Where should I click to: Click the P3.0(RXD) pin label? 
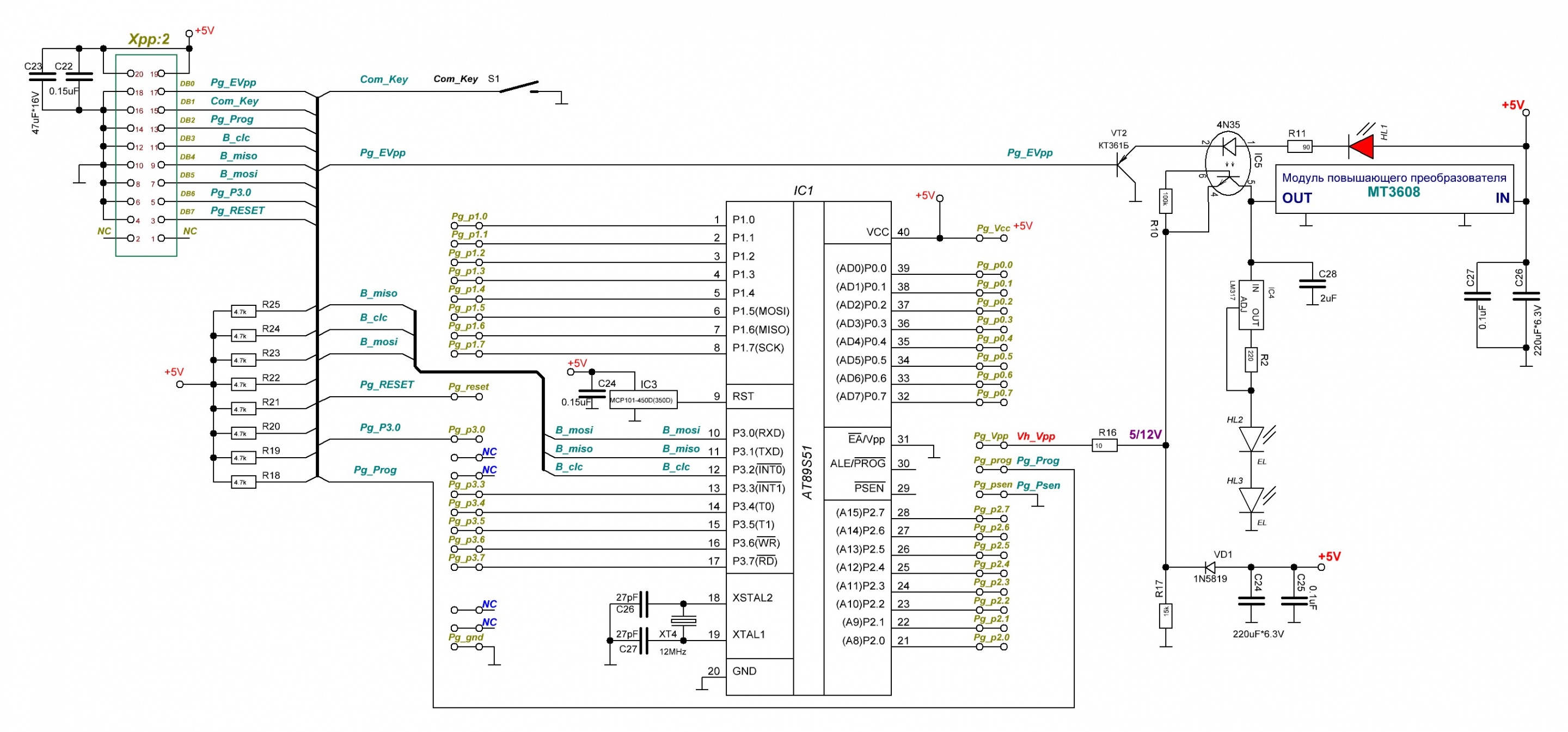click(x=758, y=433)
